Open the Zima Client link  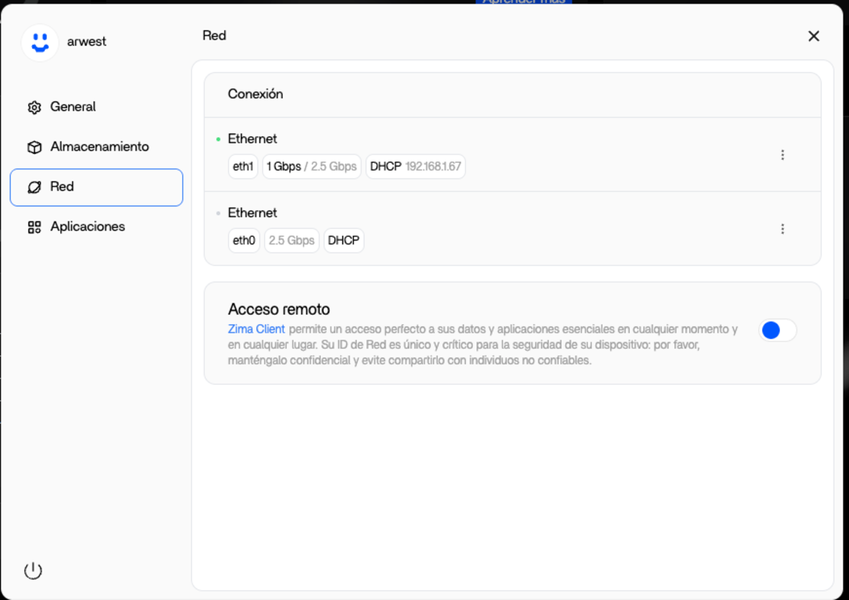pyautogui.click(x=256, y=329)
